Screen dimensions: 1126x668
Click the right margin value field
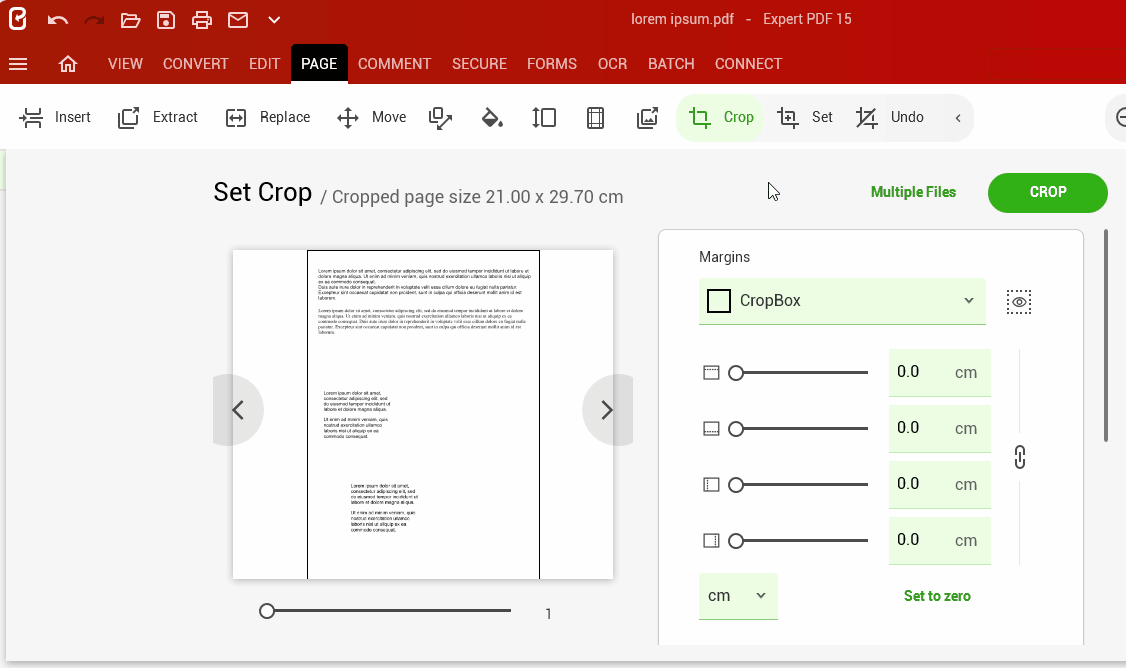pos(939,541)
